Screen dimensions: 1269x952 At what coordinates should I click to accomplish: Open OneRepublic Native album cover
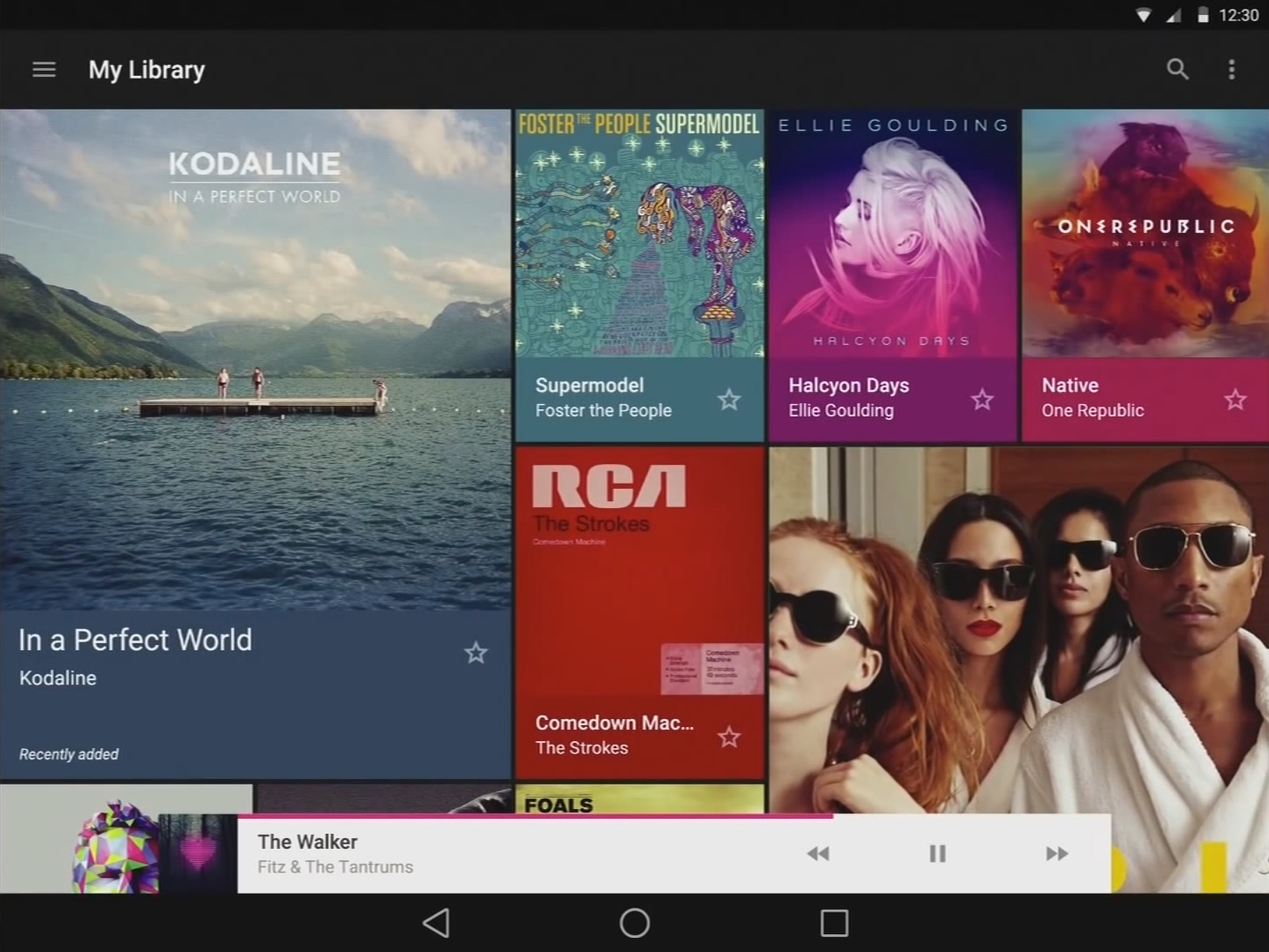1145,233
